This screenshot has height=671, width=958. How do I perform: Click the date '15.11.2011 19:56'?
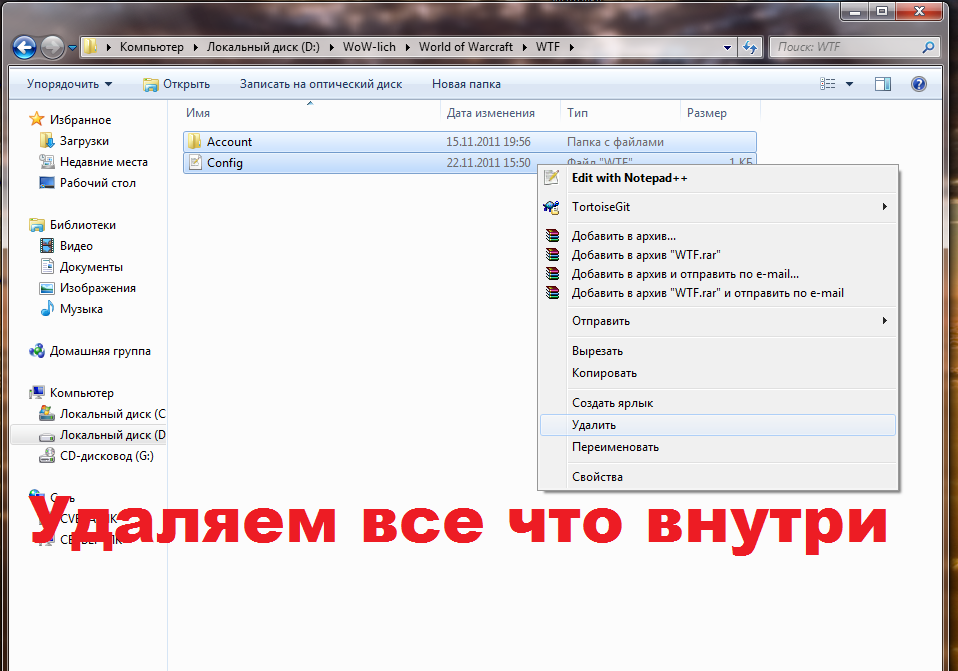(x=488, y=142)
